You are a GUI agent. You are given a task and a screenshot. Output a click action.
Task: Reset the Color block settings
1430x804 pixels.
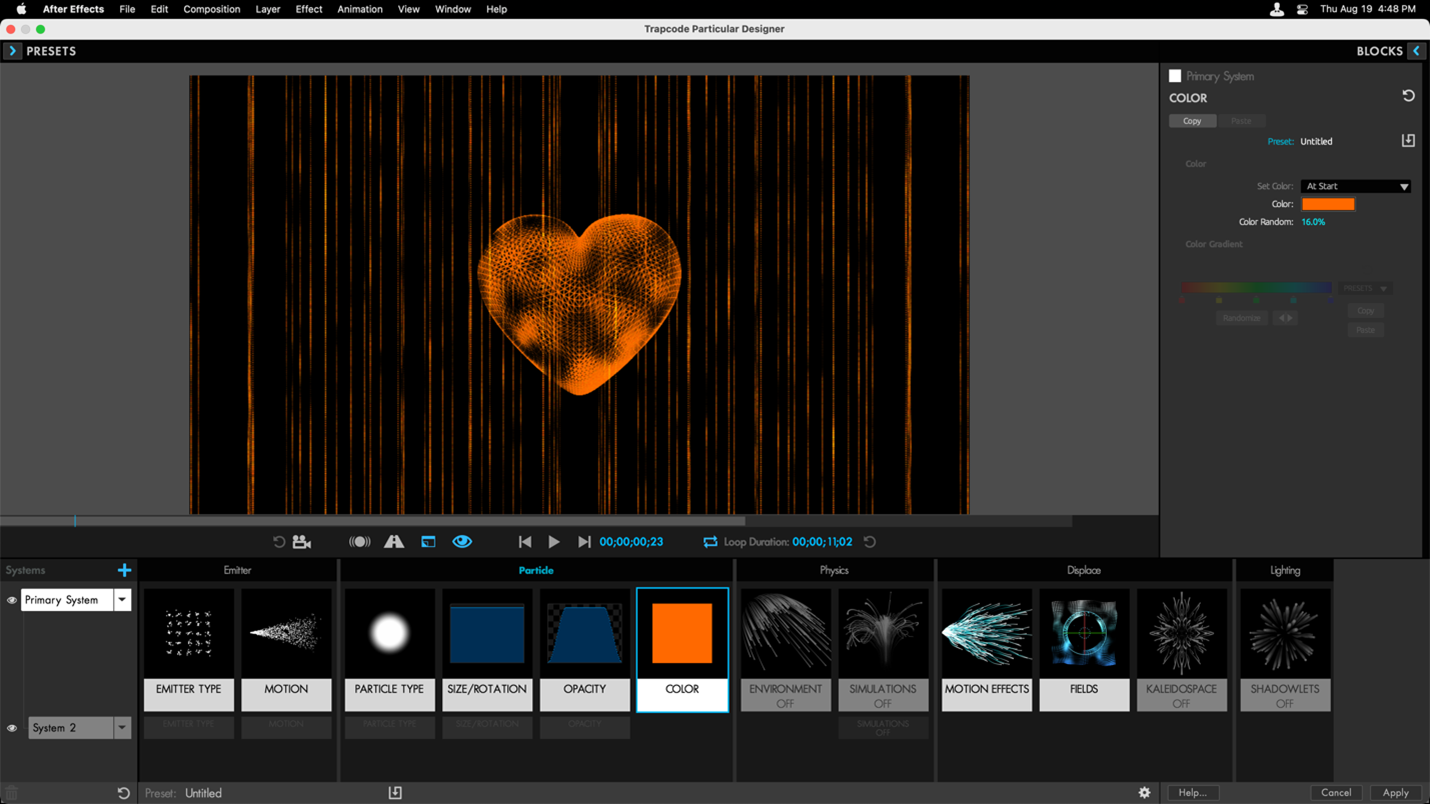(1408, 97)
